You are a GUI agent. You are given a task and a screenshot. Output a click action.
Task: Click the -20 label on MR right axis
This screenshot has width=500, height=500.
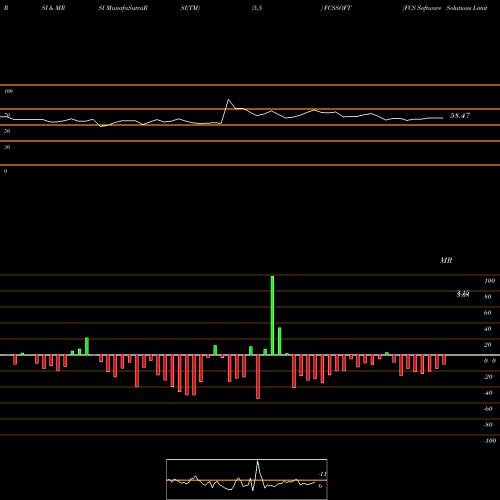coord(488,377)
